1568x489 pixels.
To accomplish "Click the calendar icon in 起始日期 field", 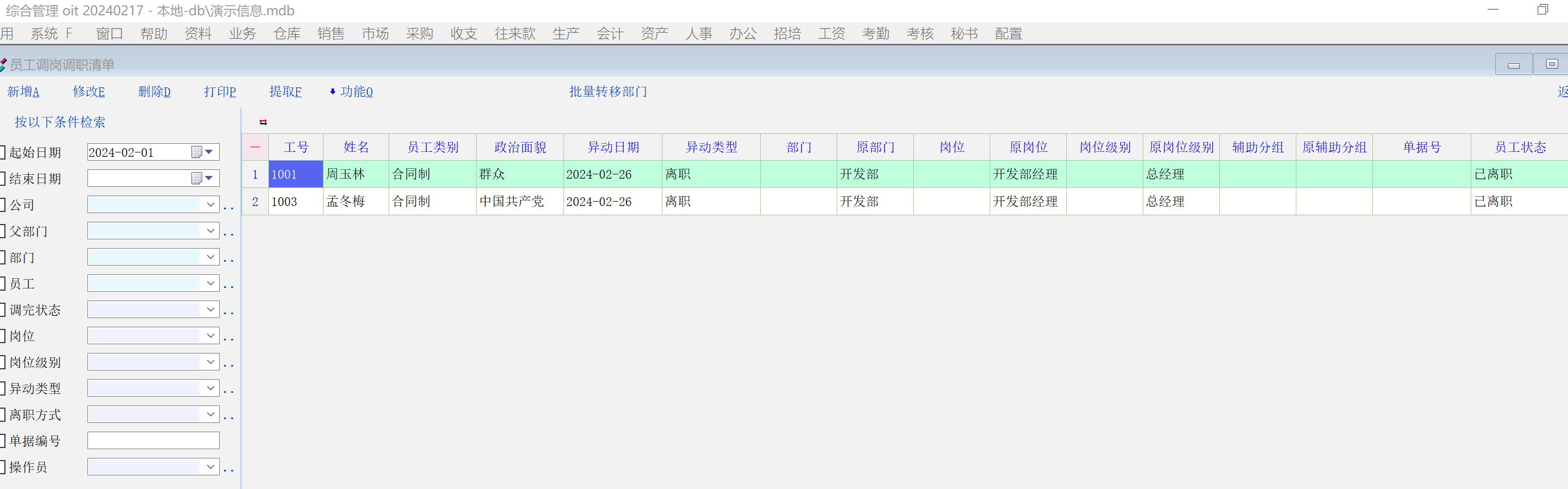I will pos(197,152).
